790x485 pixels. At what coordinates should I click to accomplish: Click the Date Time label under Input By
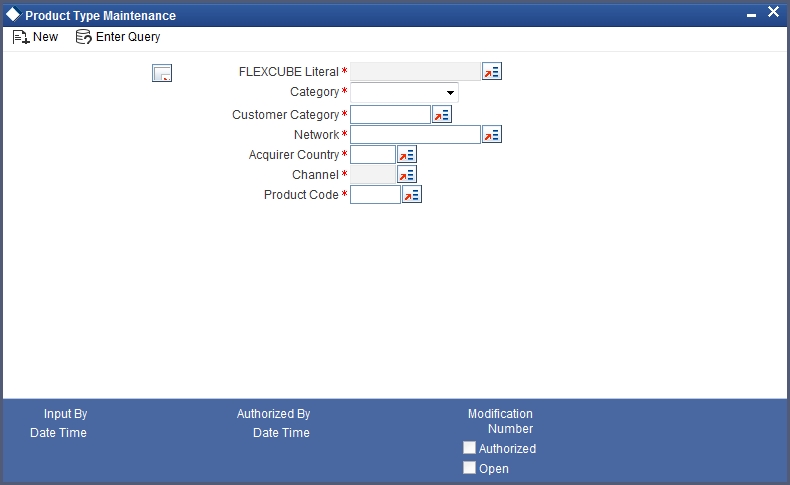[58, 433]
